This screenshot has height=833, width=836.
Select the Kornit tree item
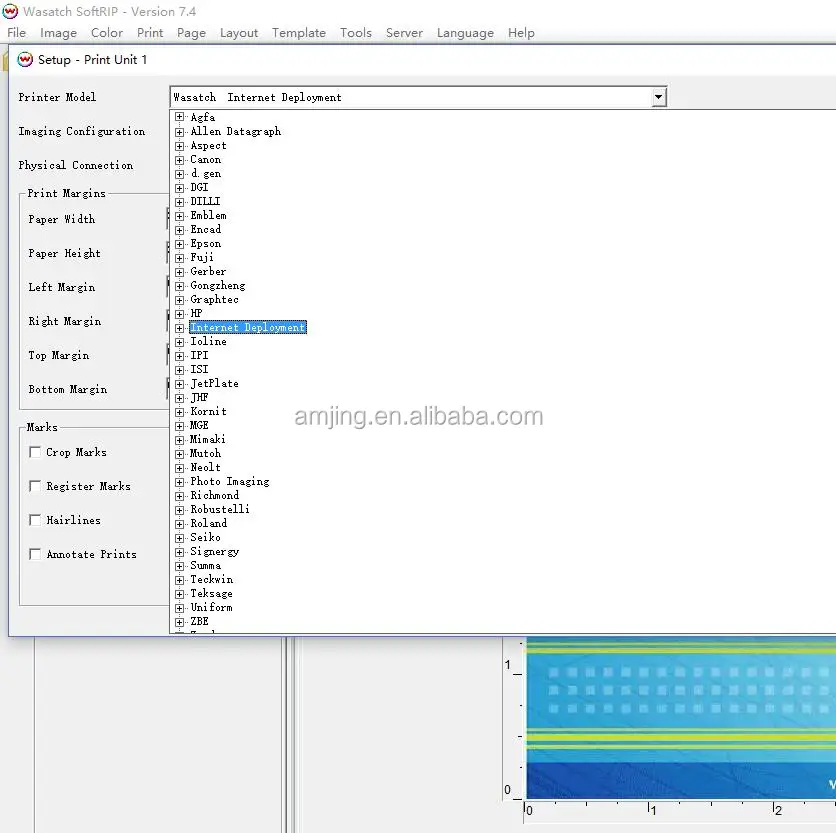pyautogui.click(x=208, y=412)
